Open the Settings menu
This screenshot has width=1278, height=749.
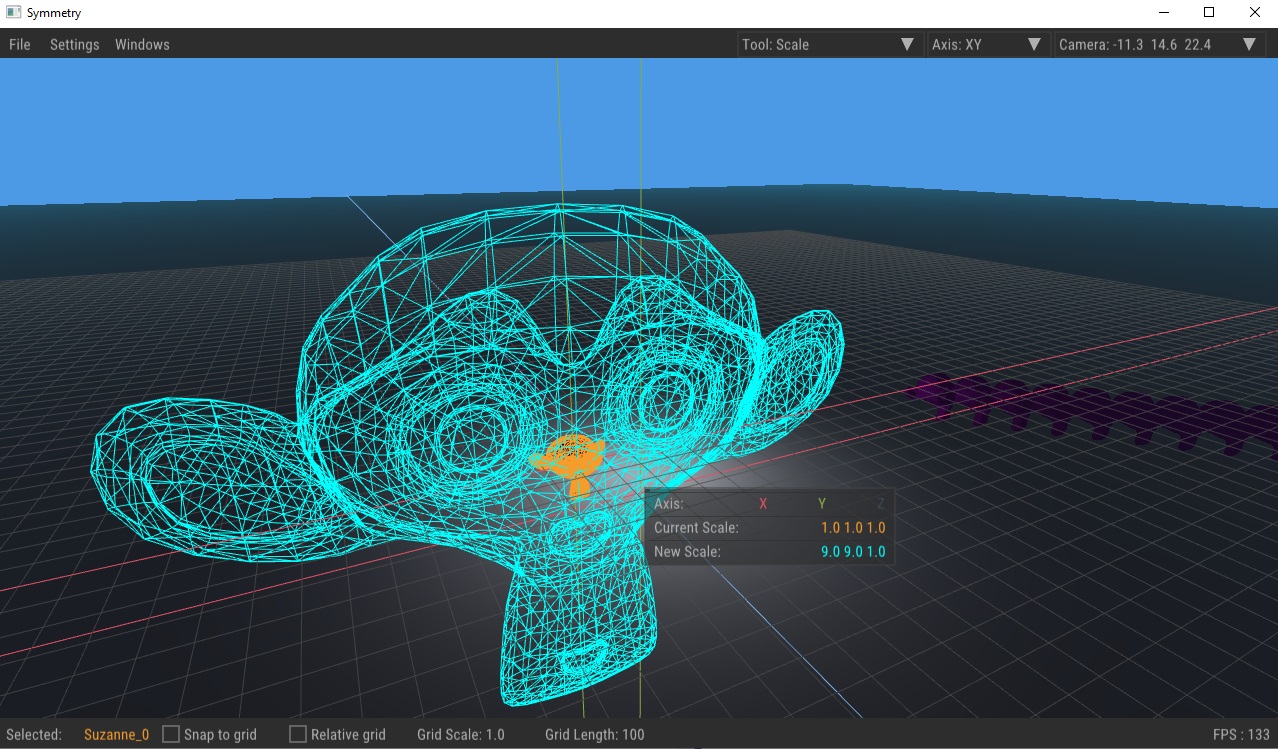click(74, 44)
